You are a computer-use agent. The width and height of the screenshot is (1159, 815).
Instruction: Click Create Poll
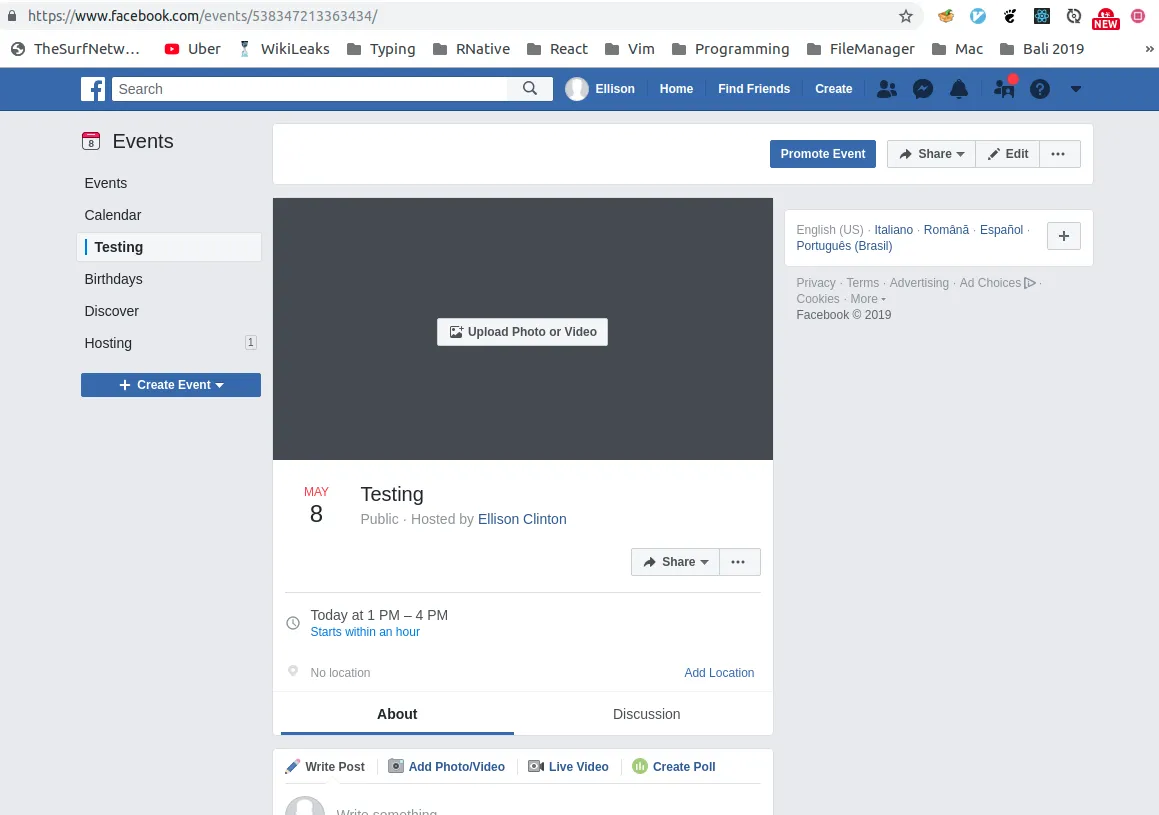(x=674, y=766)
